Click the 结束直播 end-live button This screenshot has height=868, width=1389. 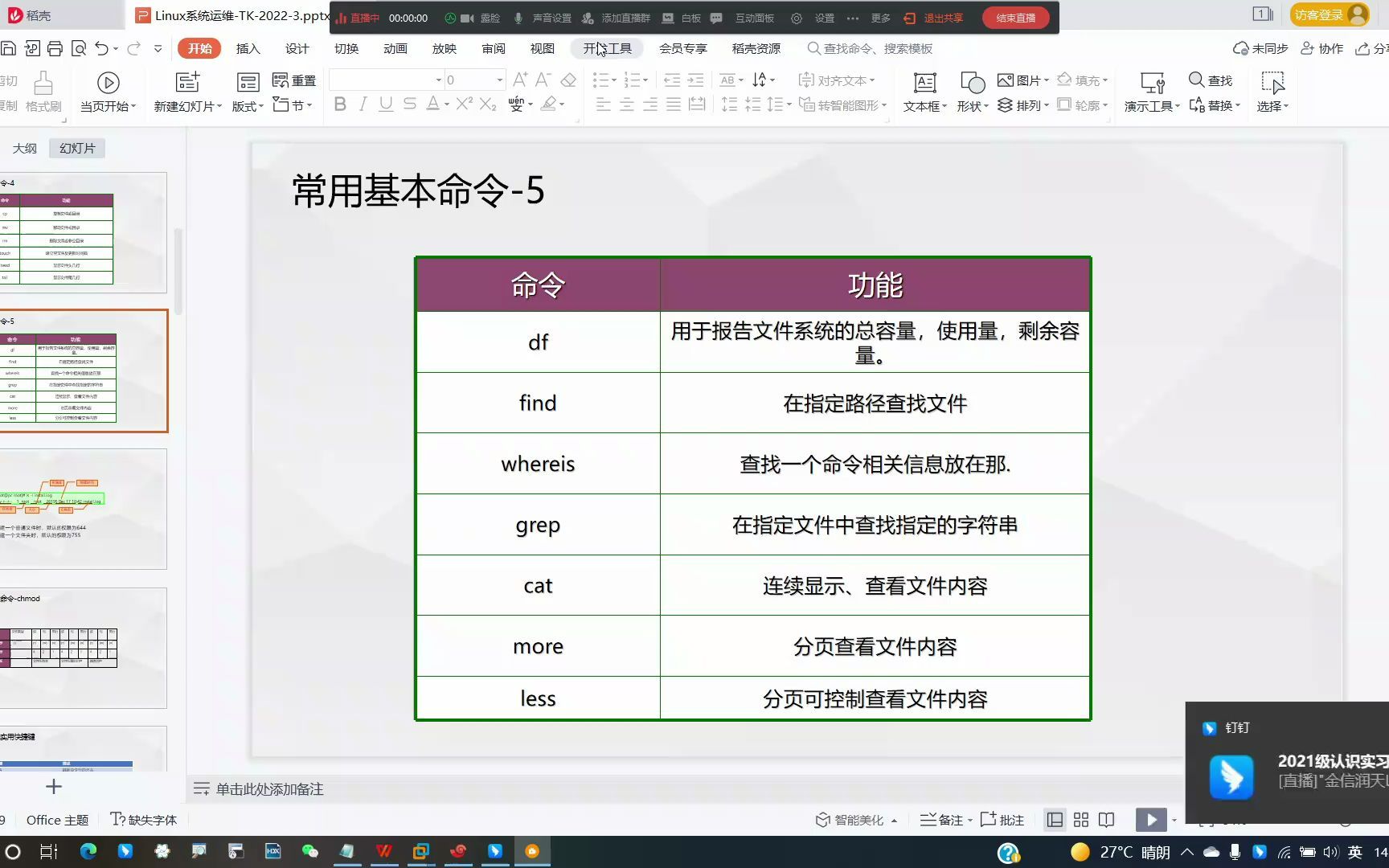point(1015,17)
